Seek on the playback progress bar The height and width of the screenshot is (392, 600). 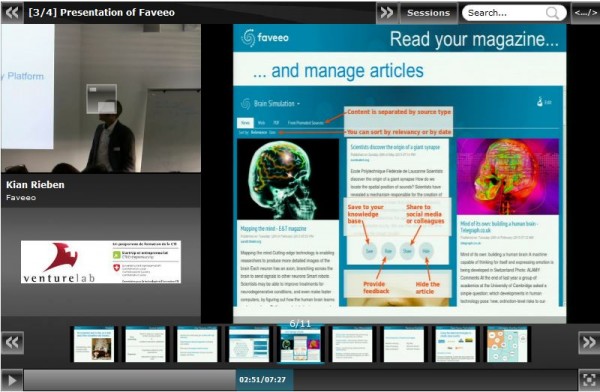pos(300,380)
